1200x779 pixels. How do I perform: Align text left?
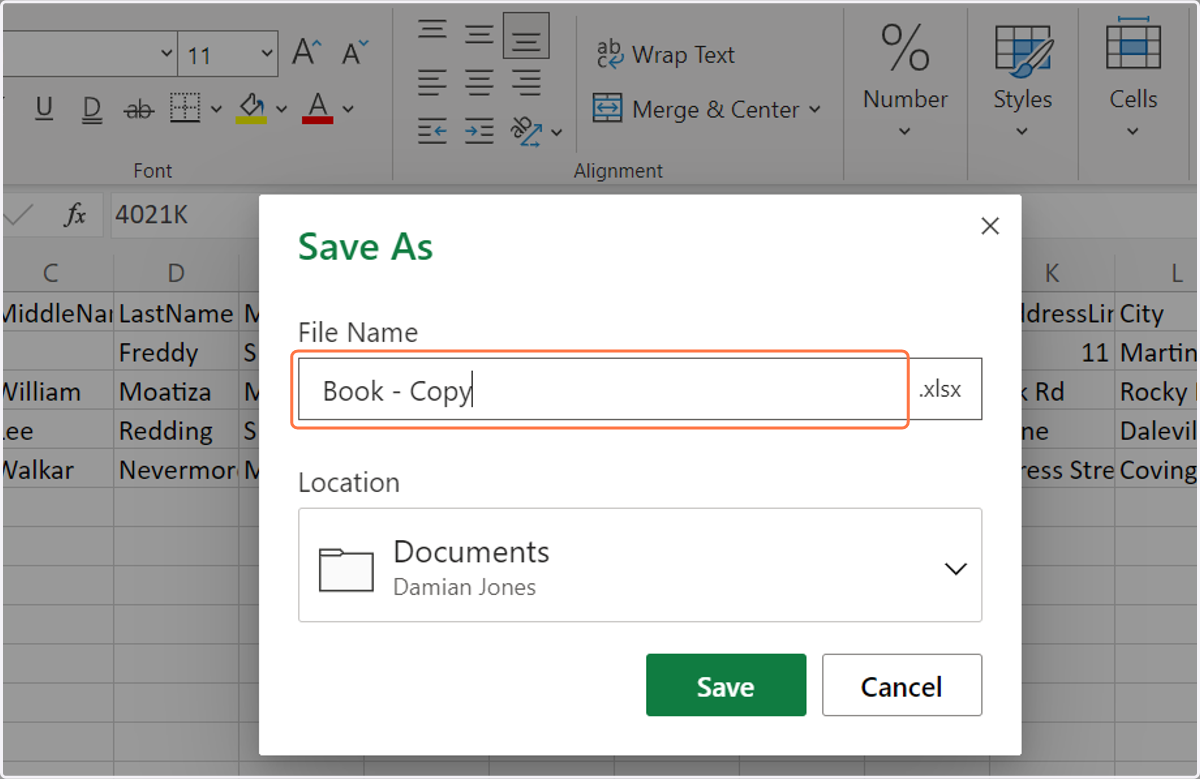[x=432, y=82]
